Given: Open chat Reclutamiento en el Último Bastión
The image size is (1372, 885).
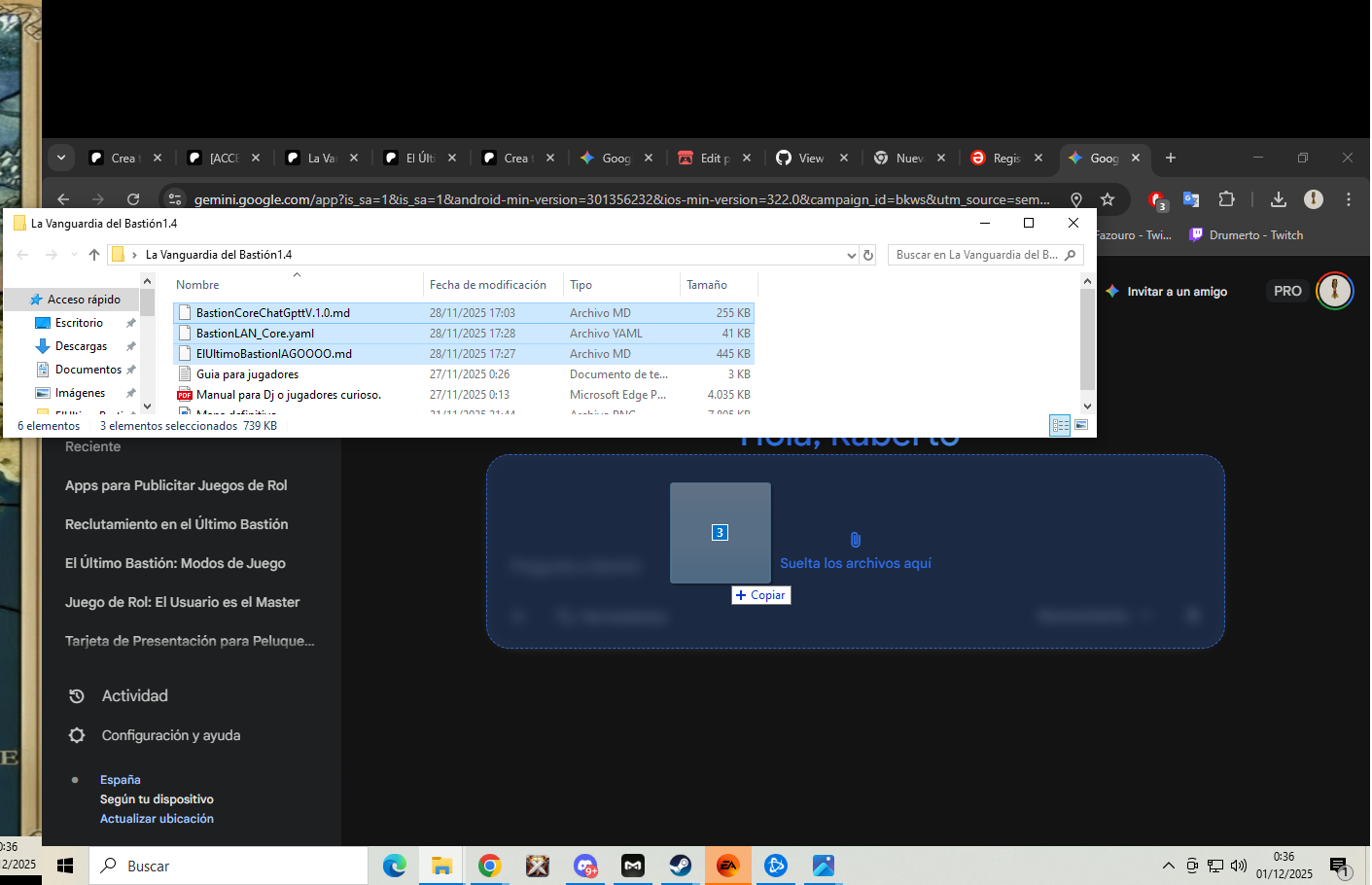Looking at the screenshot, I should point(176,524).
